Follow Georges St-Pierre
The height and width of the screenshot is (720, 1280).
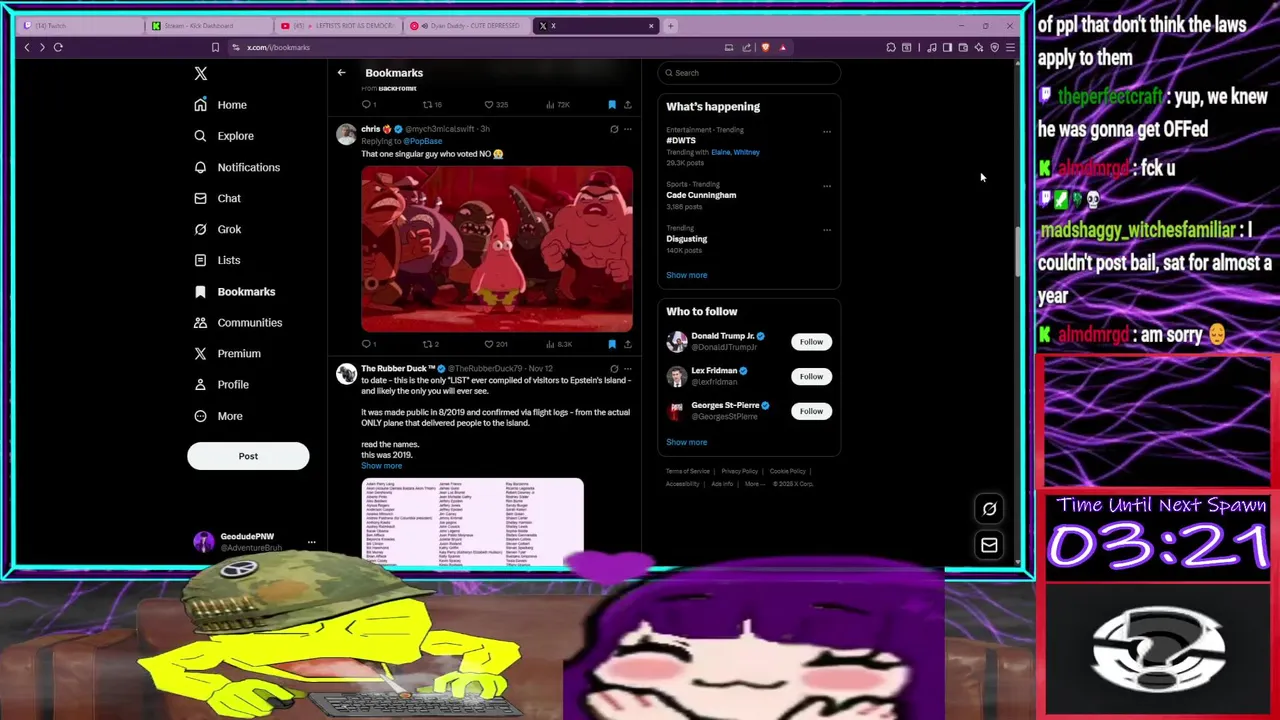(811, 411)
